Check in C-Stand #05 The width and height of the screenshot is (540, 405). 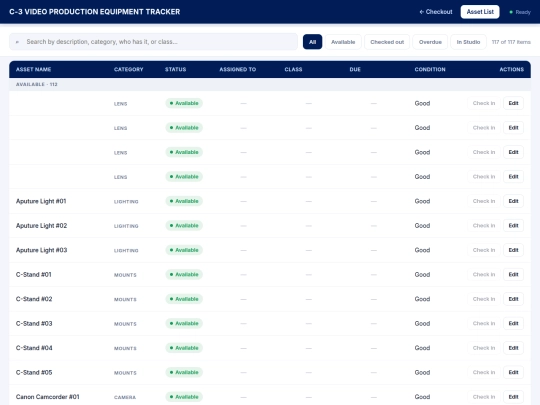pyautogui.click(x=484, y=372)
